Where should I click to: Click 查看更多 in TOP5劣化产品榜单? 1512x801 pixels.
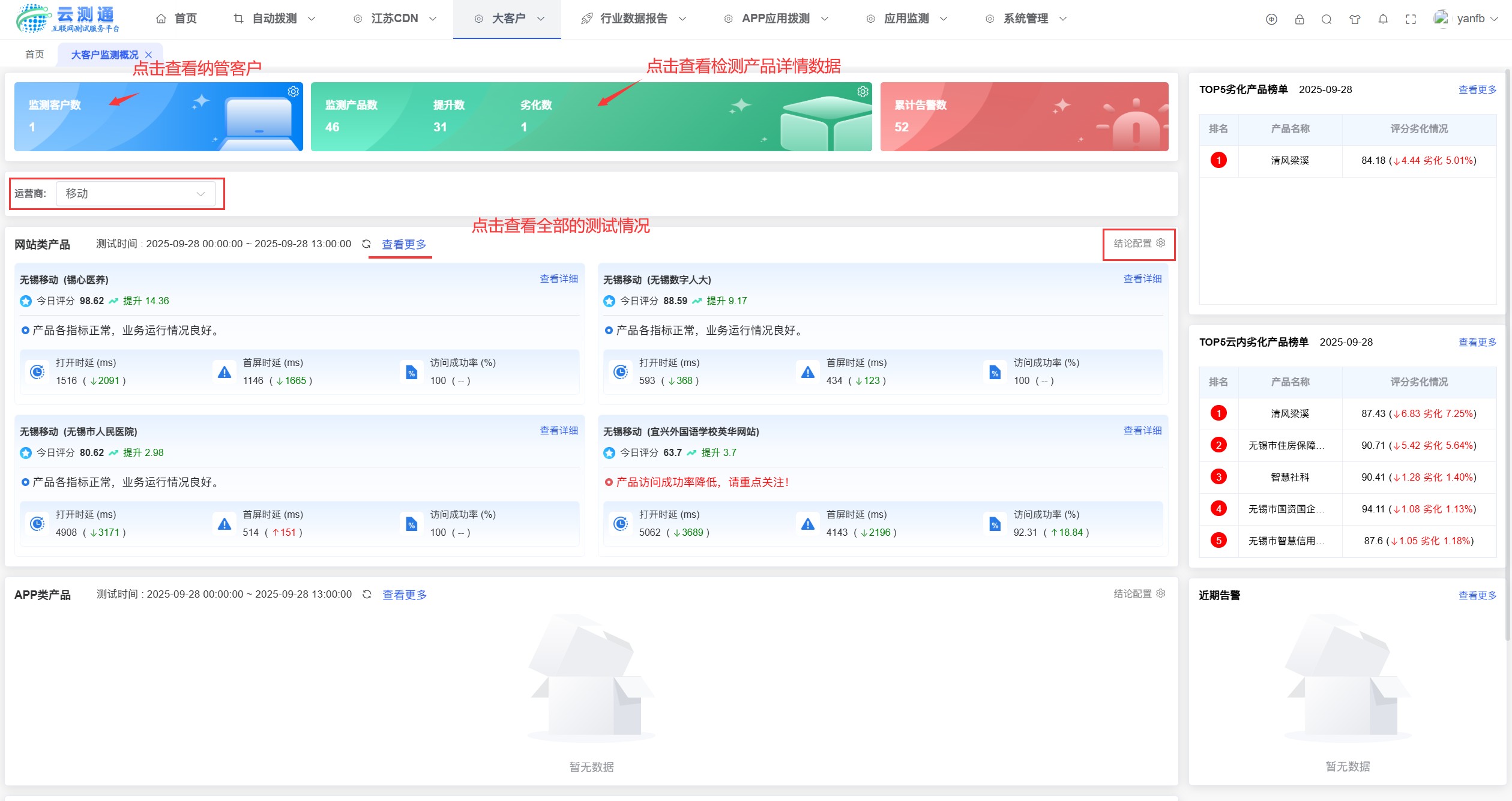(x=1477, y=89)
